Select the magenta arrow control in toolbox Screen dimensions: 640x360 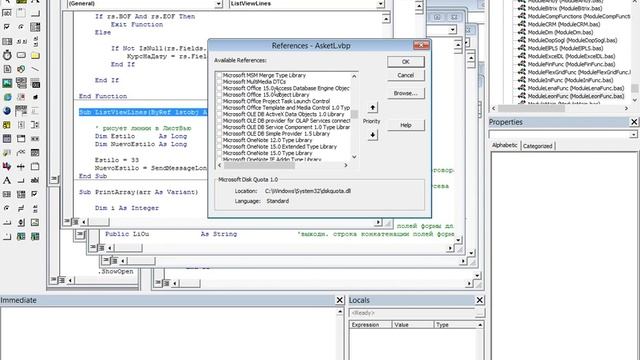[7, 166]
